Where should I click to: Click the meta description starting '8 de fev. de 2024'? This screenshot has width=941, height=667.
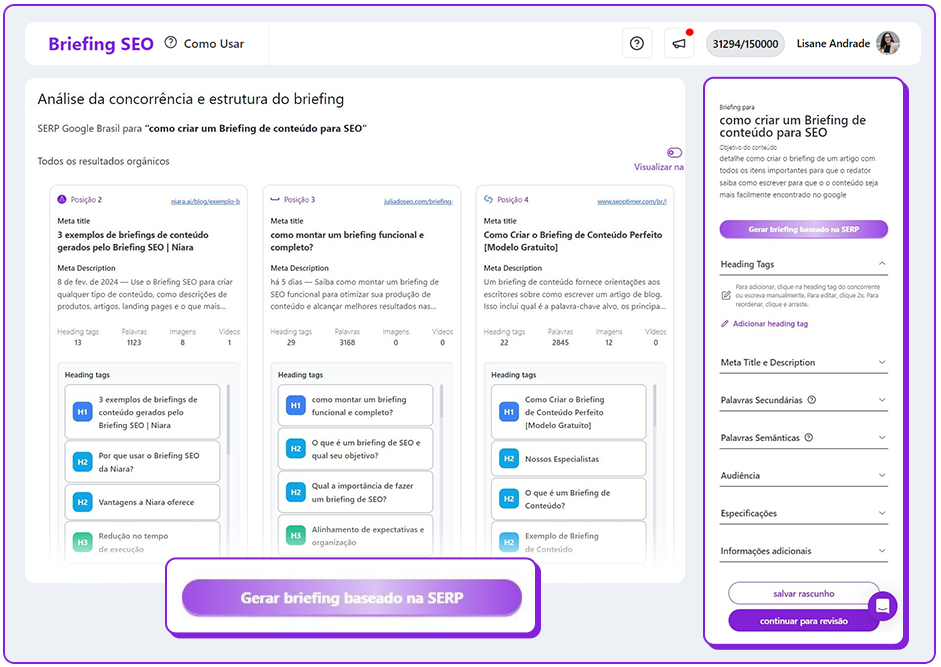pos(145,294)
